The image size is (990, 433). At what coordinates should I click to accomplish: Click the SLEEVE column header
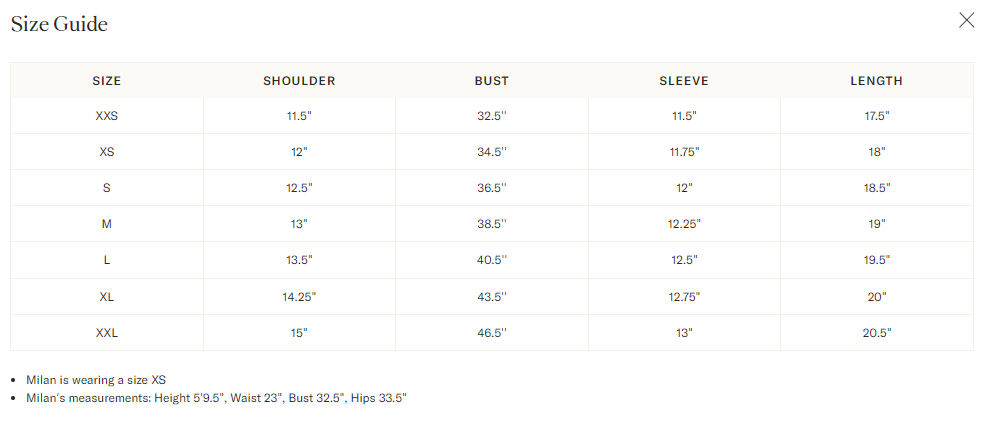684,81
